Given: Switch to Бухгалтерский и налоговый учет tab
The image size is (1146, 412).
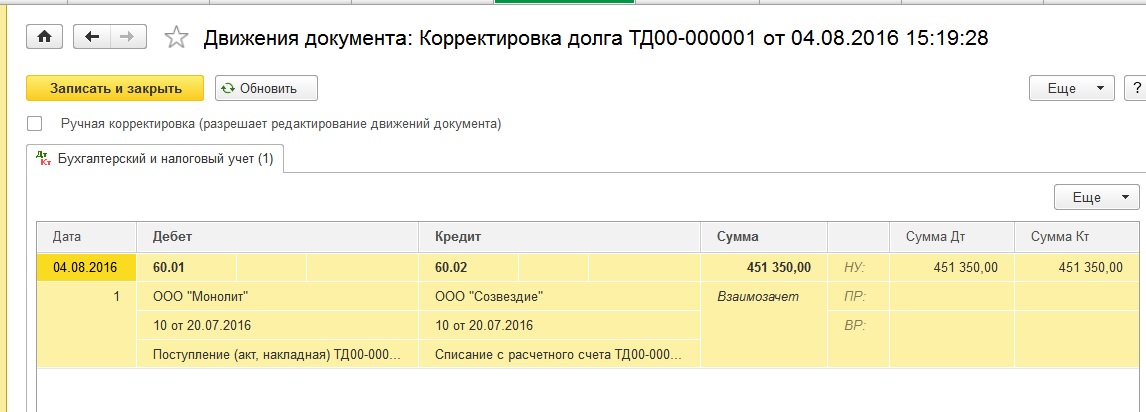Looking at the screenshot, I should click(x=165, y=159).
